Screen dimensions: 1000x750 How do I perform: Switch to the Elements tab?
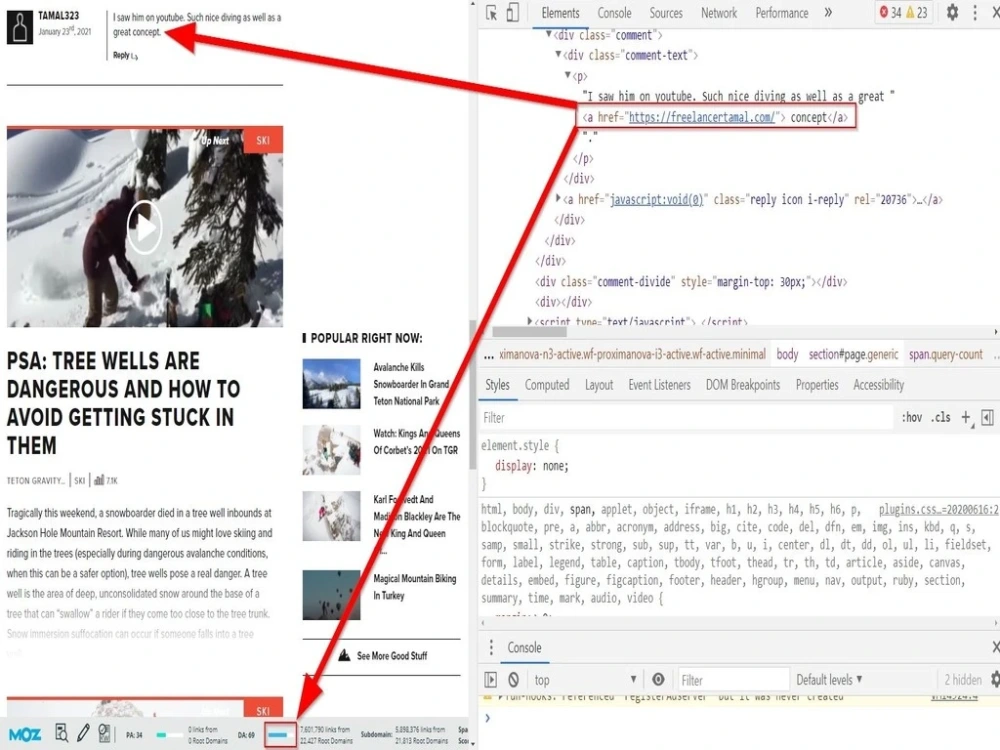point(560,13)
